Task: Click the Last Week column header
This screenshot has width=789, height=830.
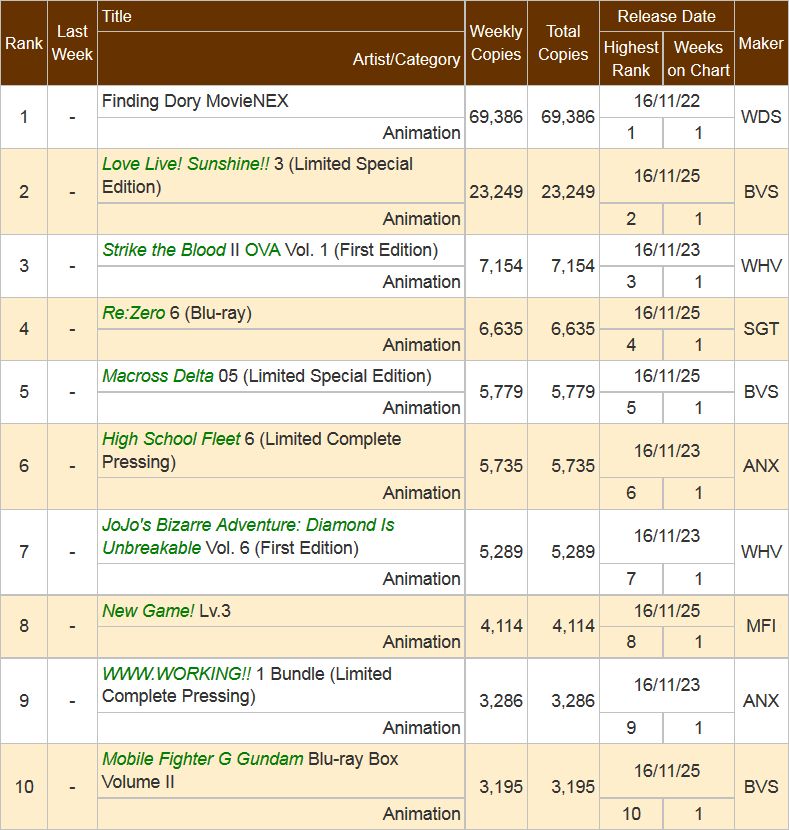Action: 72,43
